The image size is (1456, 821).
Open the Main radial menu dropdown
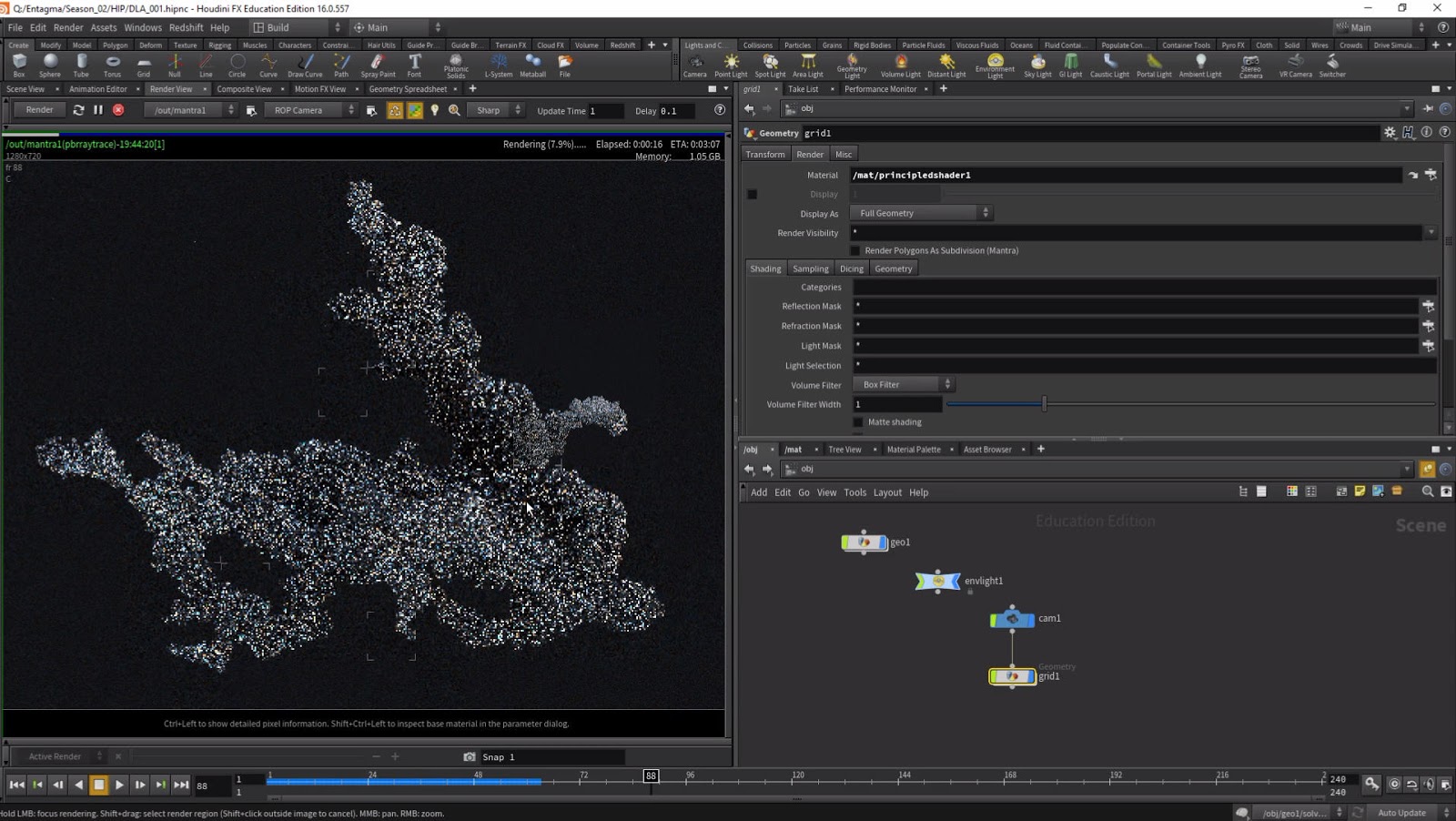(x=397, y=27)
